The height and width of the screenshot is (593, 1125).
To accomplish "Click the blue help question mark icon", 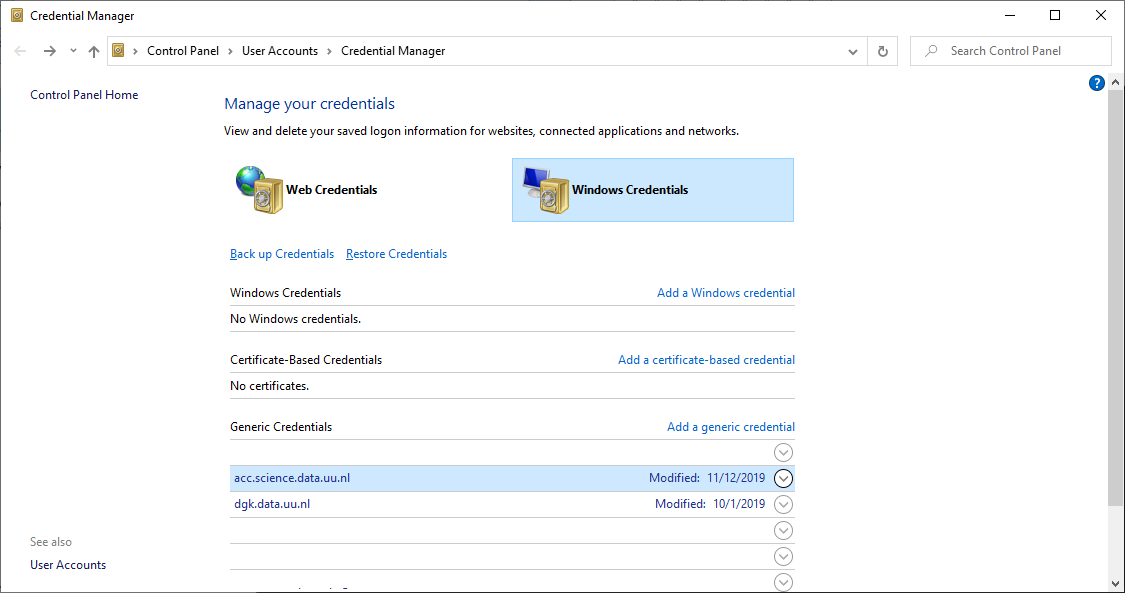I will click(x=1096, y=83).
